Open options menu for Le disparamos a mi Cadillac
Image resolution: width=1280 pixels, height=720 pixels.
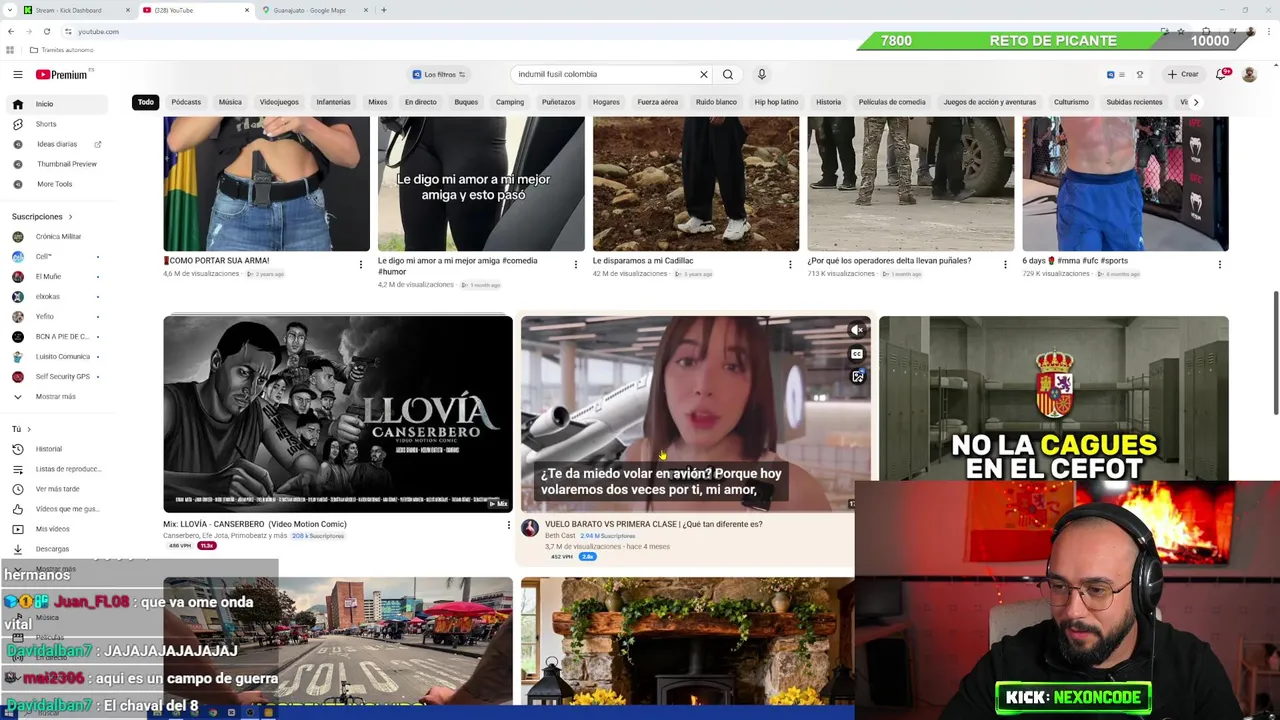(790, 264)
